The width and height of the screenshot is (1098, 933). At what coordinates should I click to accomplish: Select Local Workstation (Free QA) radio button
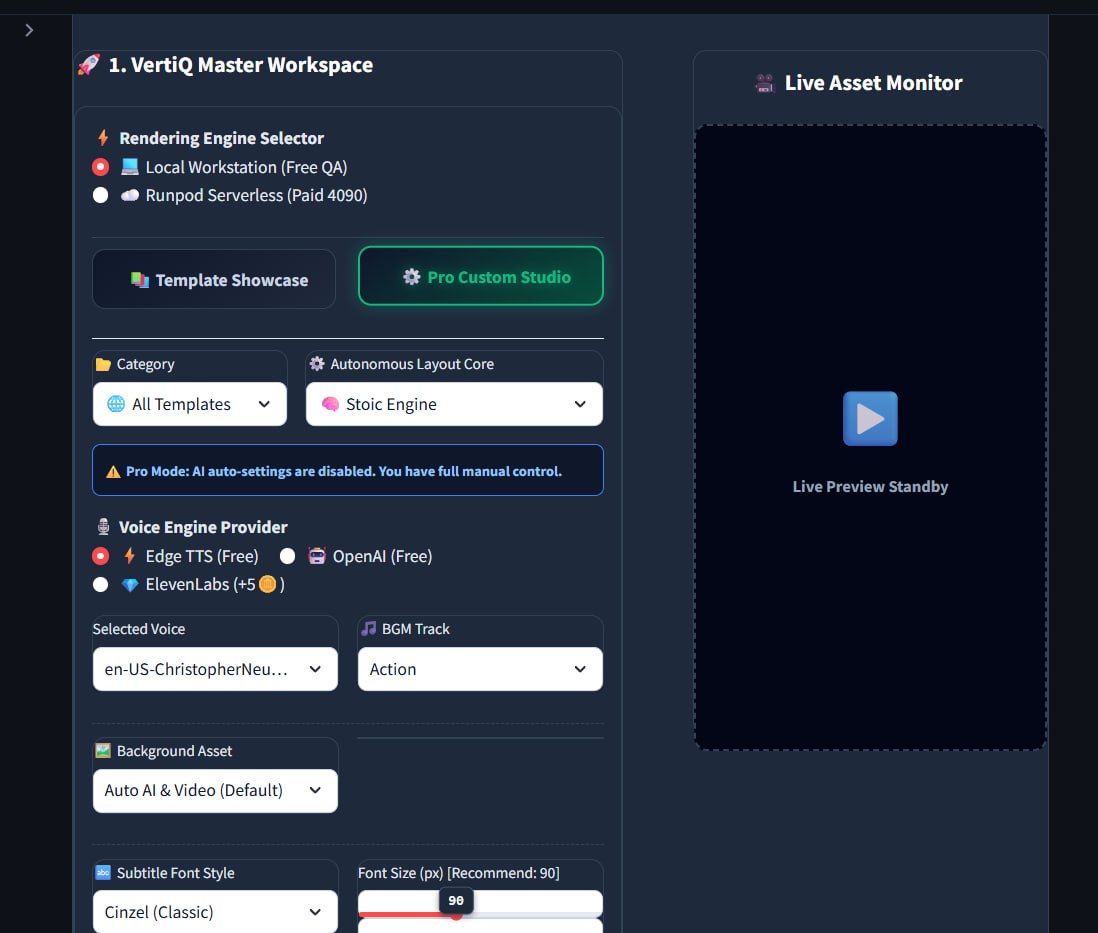pos(100,167)
